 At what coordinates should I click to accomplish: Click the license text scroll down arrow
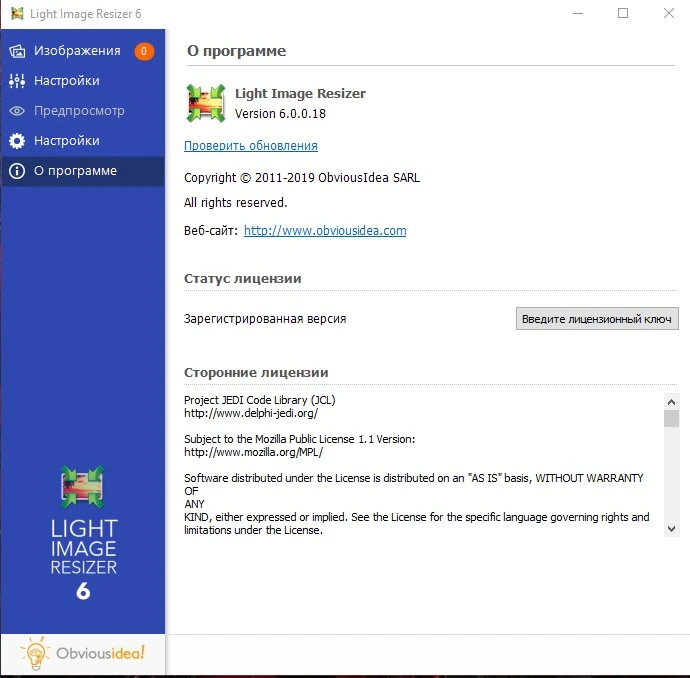tap(671, 528)
